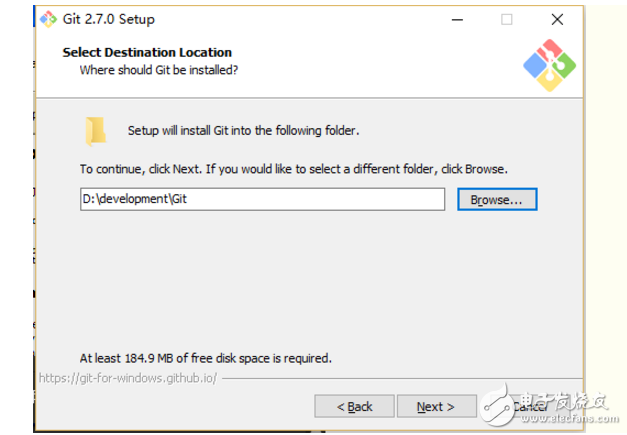
Task: Click the 'Setup will install Git' message
Action: pyautogui.click(x=243, y=131)
